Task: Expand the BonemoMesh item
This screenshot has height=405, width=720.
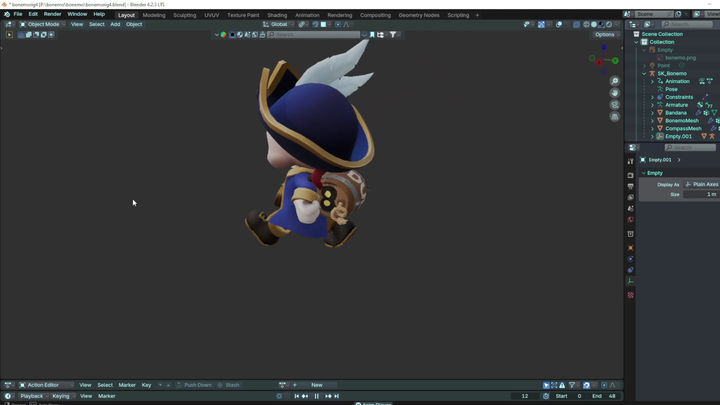Action: [x=652, y=120]
